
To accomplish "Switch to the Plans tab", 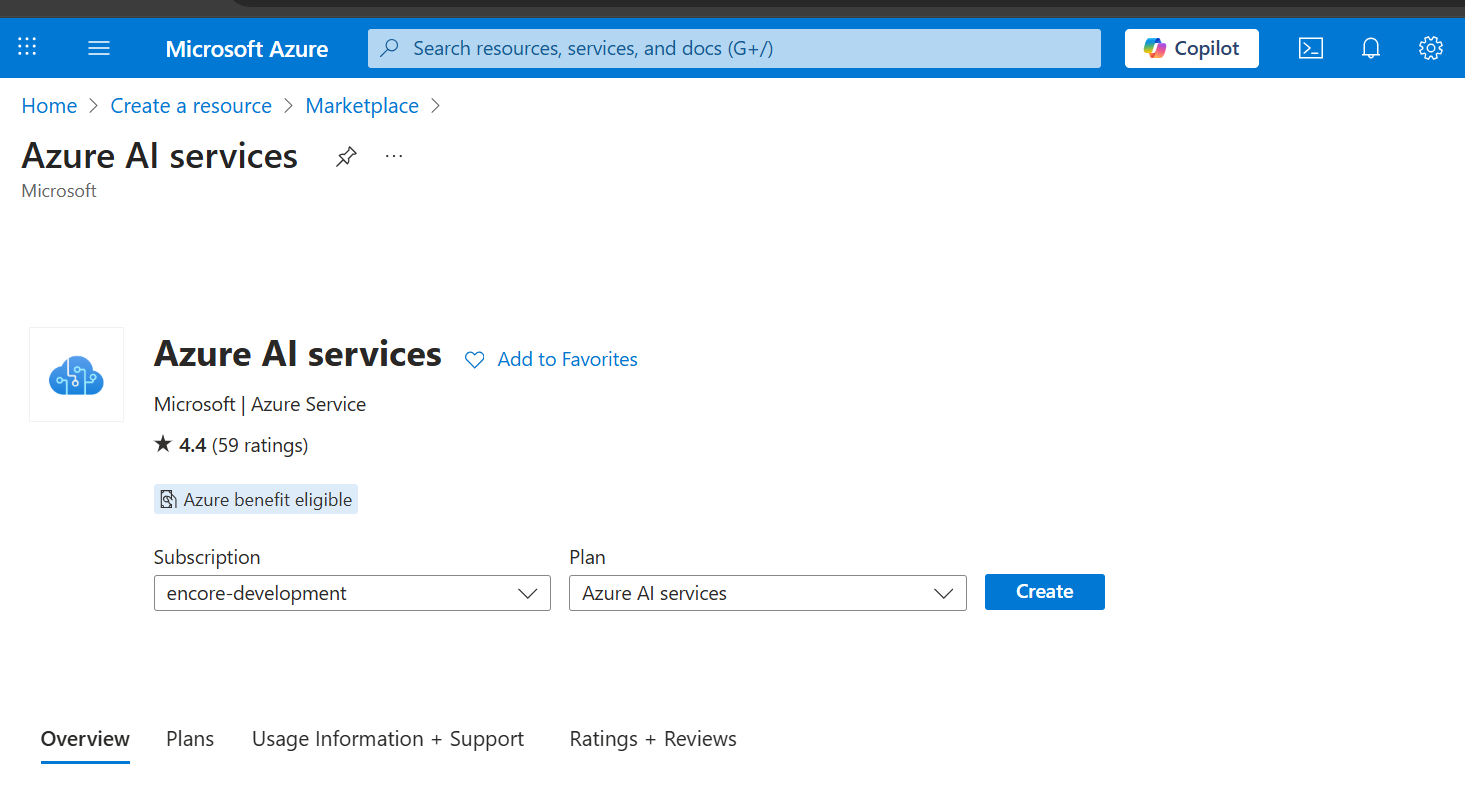I will pyautogui.click(x=190, y=739).
